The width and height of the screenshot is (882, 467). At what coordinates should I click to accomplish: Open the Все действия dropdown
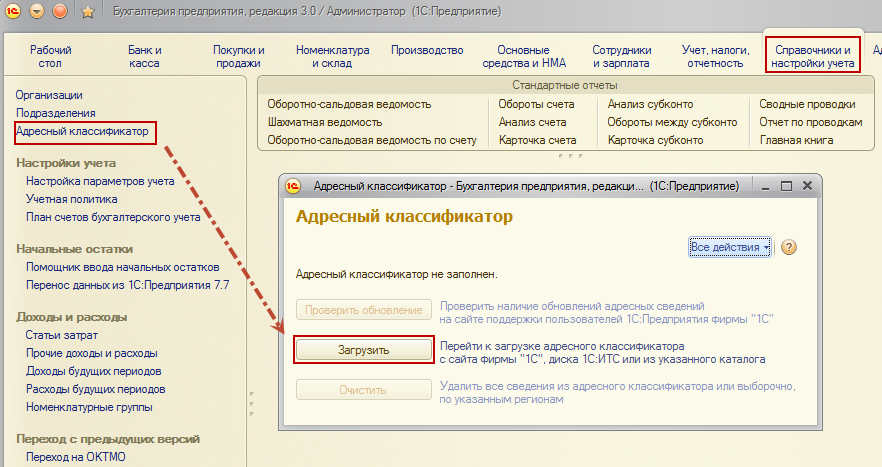point(730,247)
